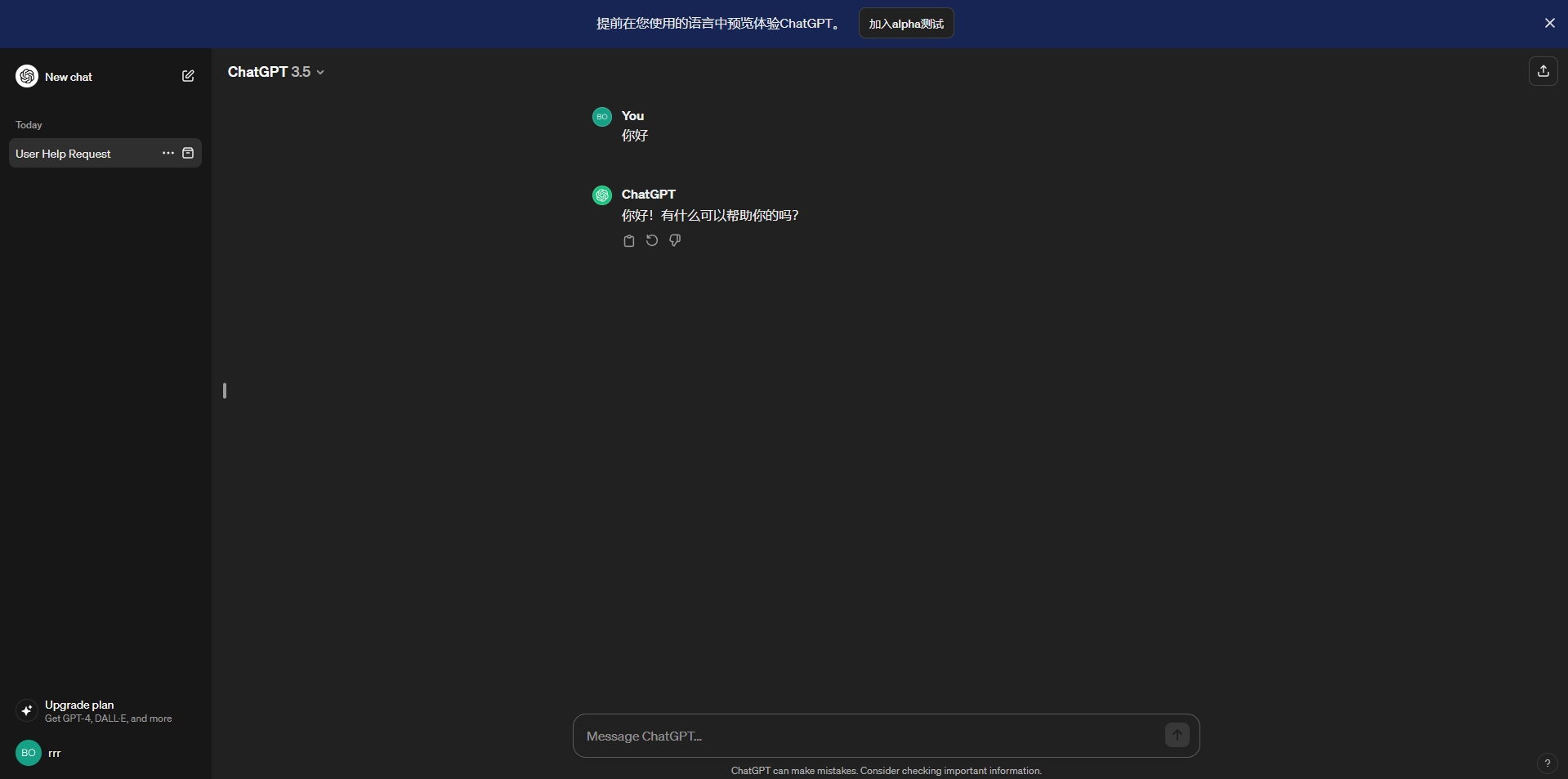Click the 加入alpha测试 button

click(x=906, y=23)
